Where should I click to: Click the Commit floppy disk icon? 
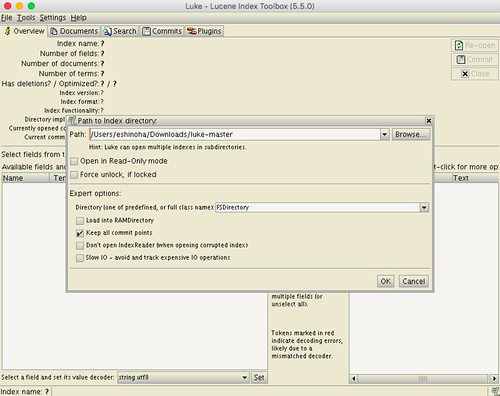[461, 59]
